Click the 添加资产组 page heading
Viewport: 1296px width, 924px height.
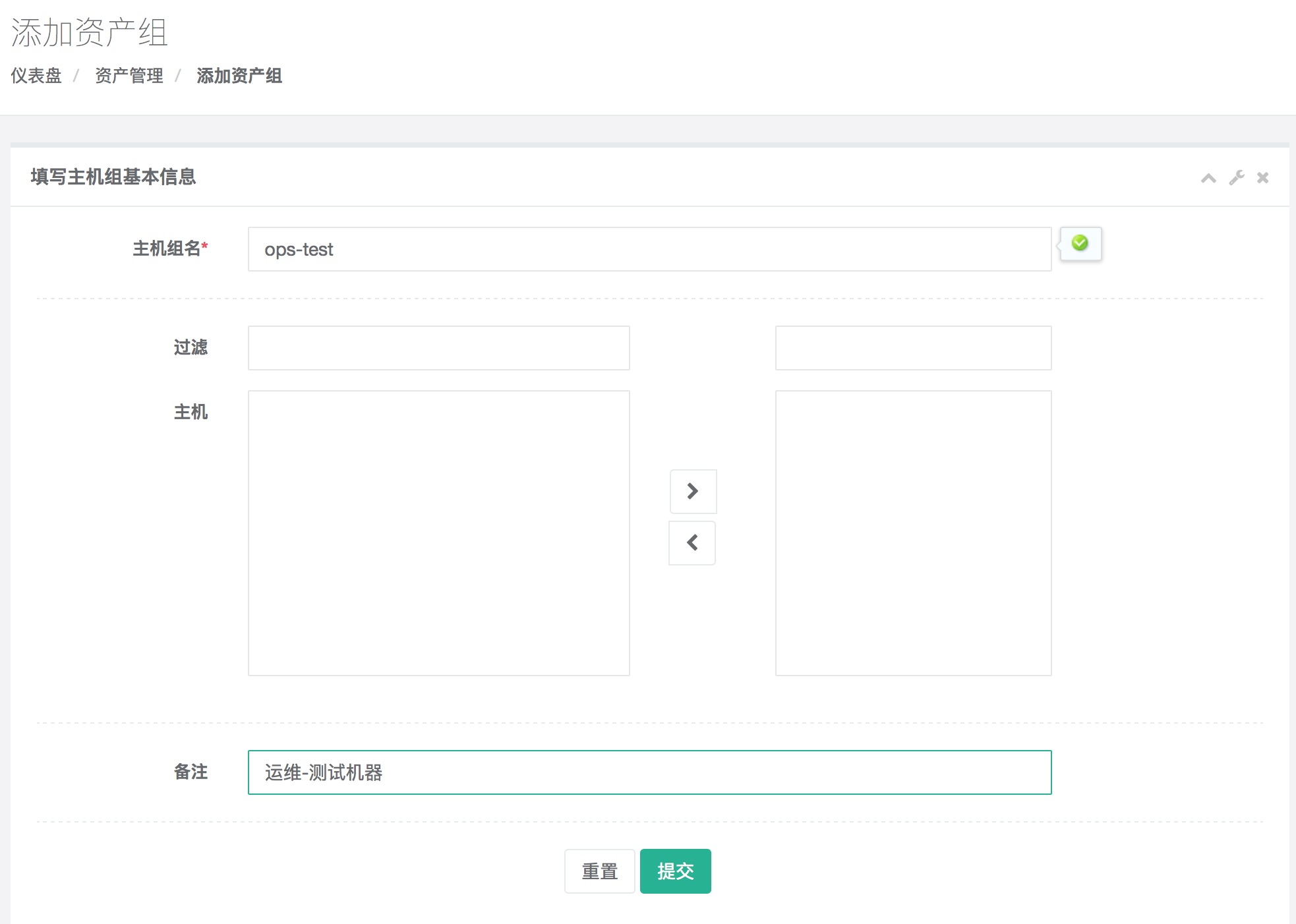(90, 32)
